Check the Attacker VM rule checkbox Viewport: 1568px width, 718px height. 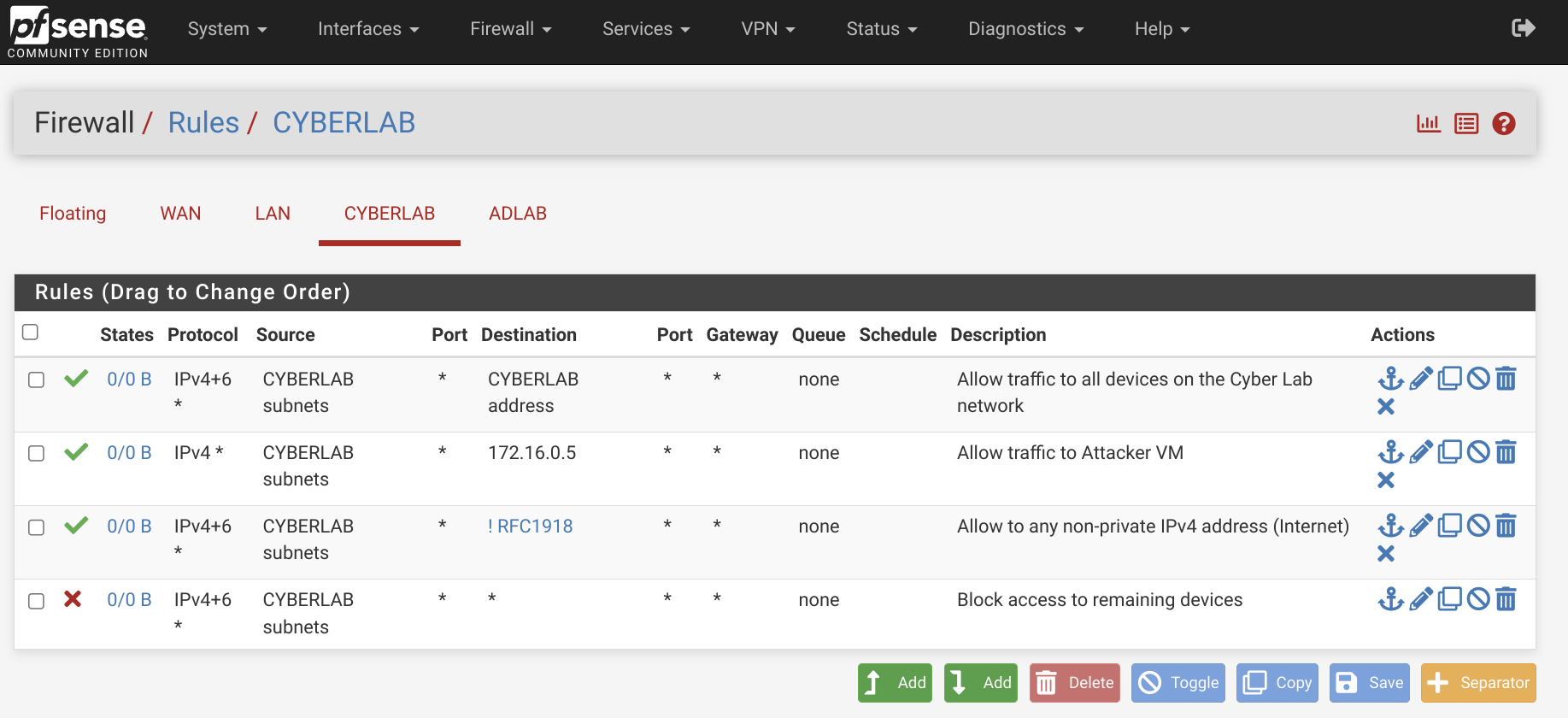(37, 453)
